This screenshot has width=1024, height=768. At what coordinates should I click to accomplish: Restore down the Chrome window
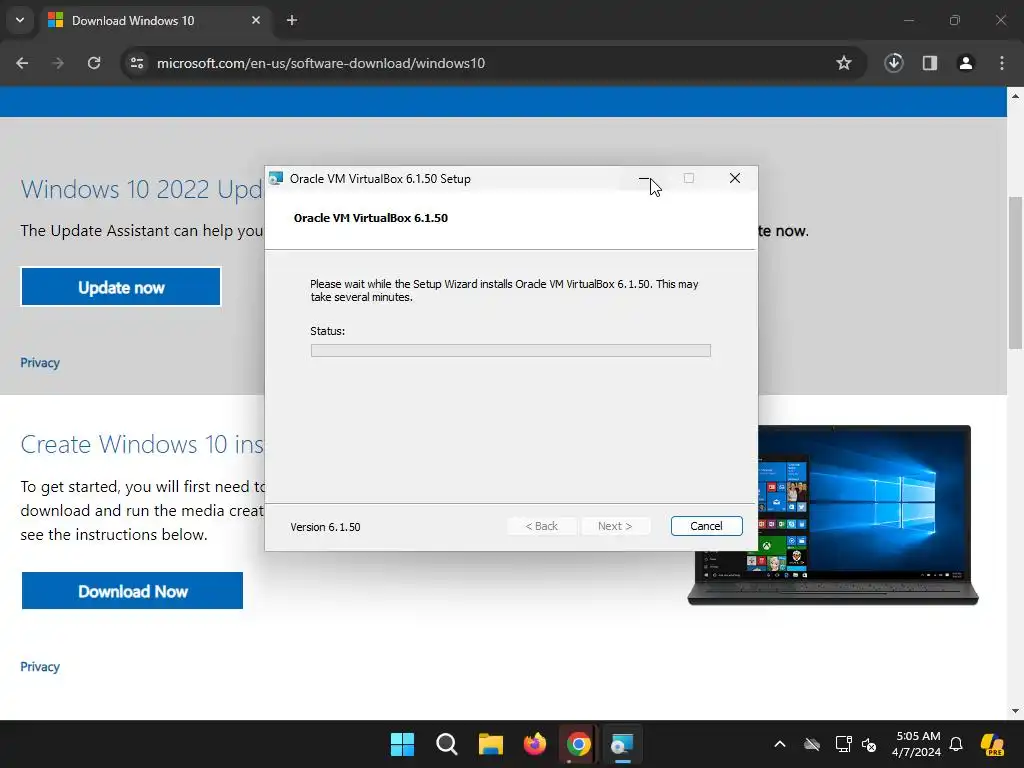click(955, 20)
